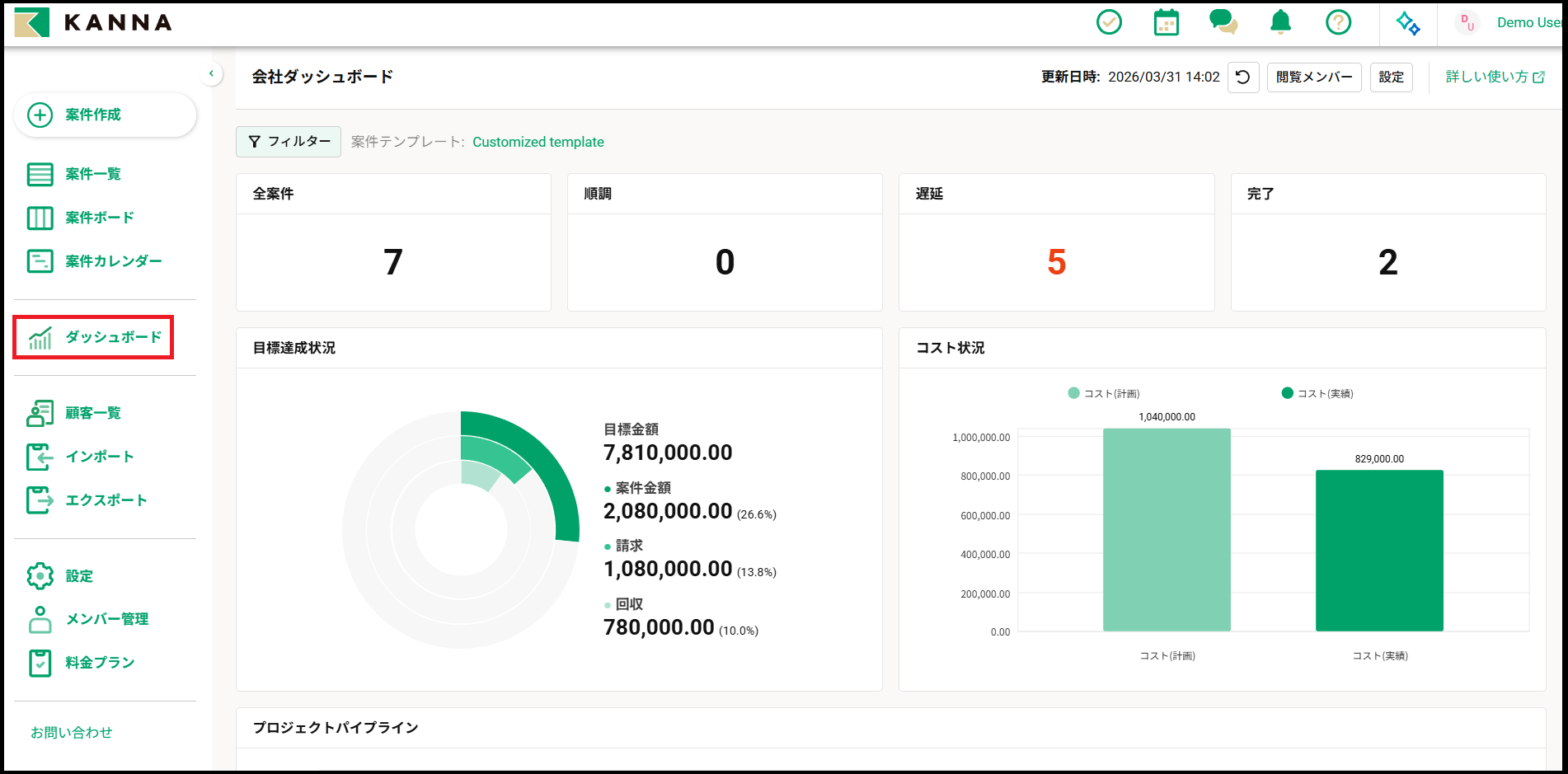
Task: Click the お問い合わせ link
Action: click(x=71, y=733)
